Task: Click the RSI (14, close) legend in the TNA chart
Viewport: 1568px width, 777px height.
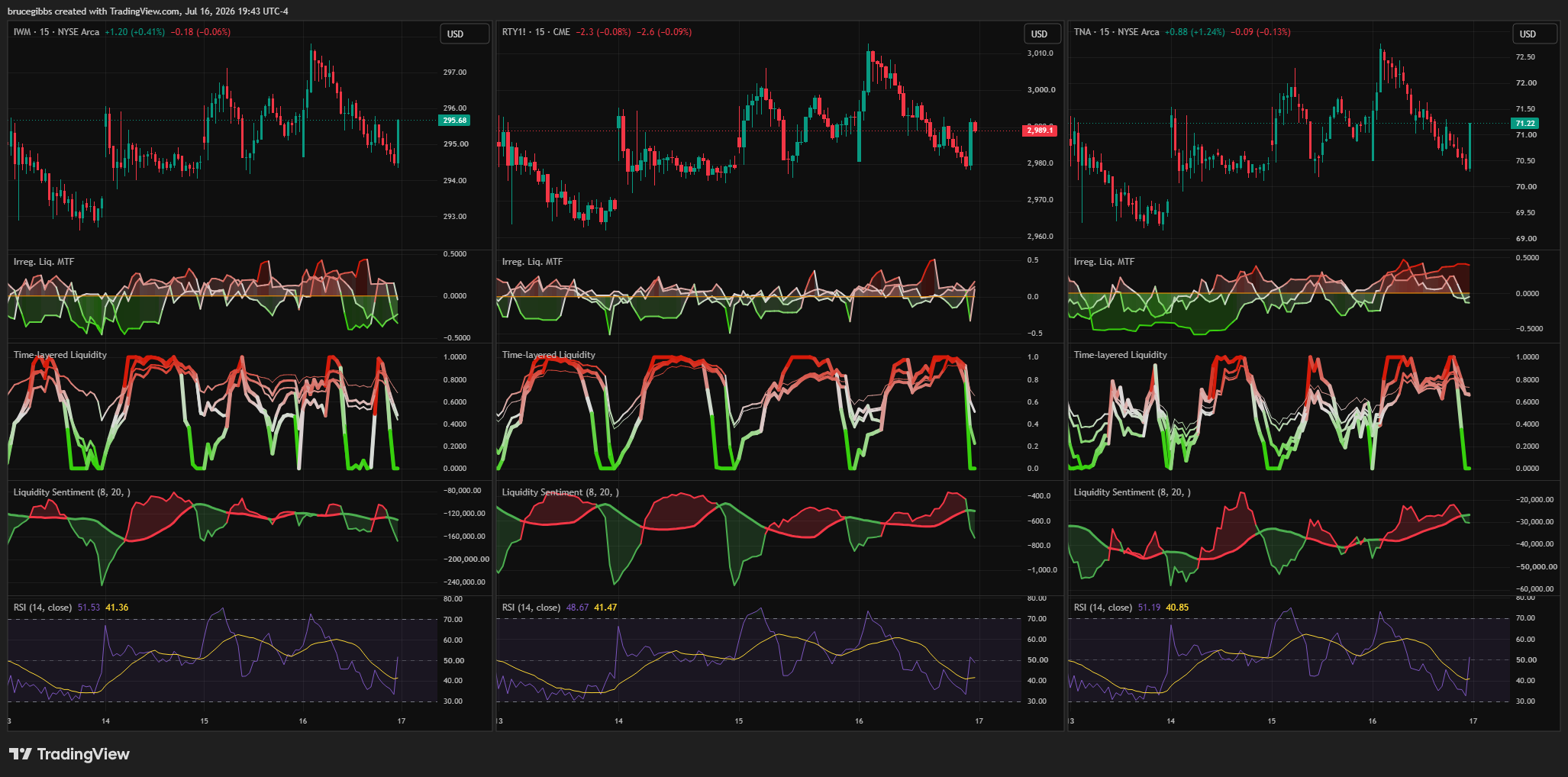Action: point(1102,608)
